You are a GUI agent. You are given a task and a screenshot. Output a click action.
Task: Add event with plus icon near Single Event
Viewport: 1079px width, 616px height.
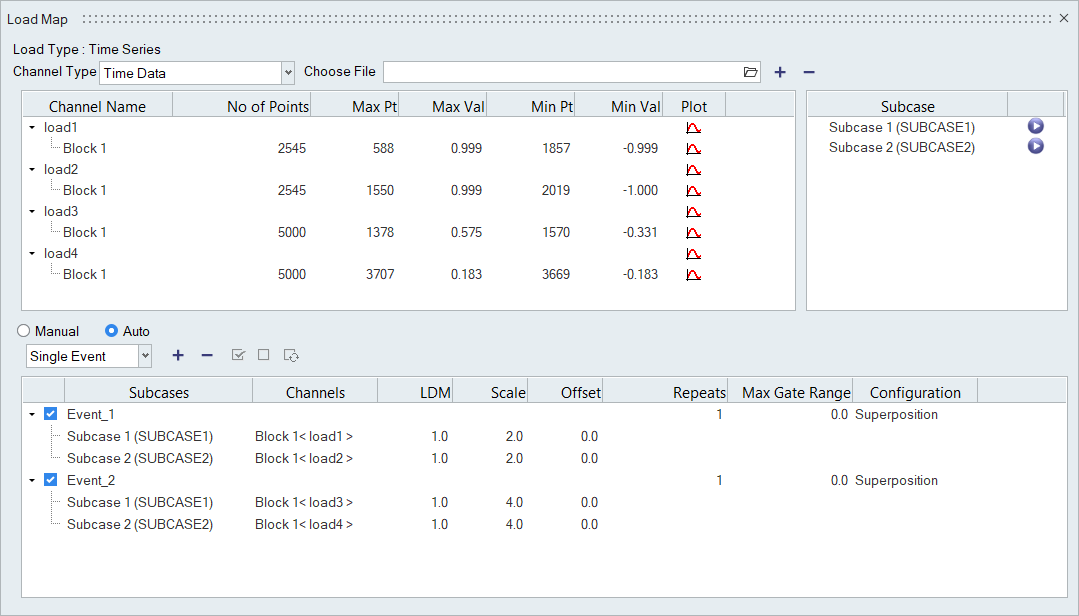tap(178, 355)
